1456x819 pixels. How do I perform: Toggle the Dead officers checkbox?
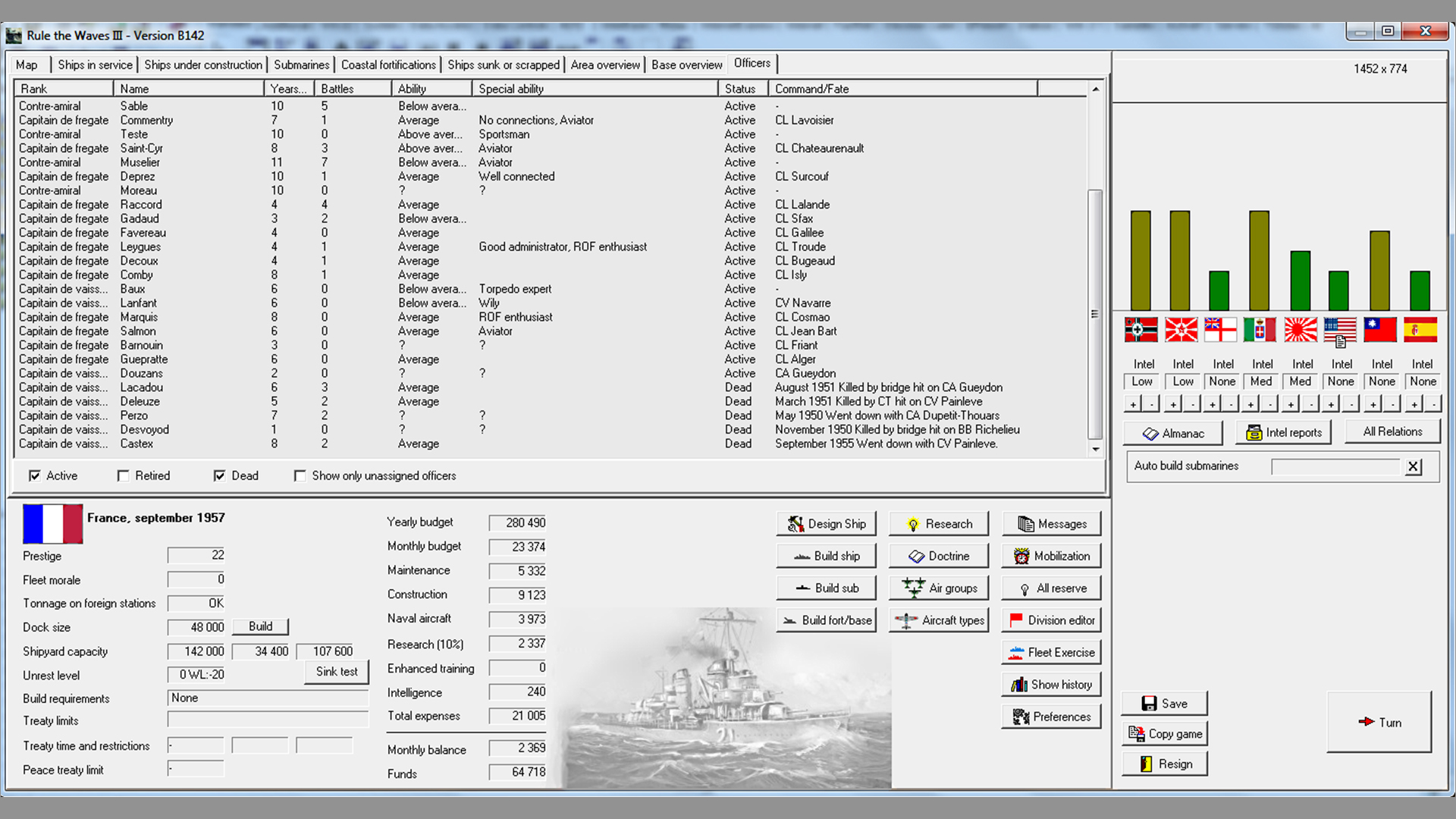(219, 475)
